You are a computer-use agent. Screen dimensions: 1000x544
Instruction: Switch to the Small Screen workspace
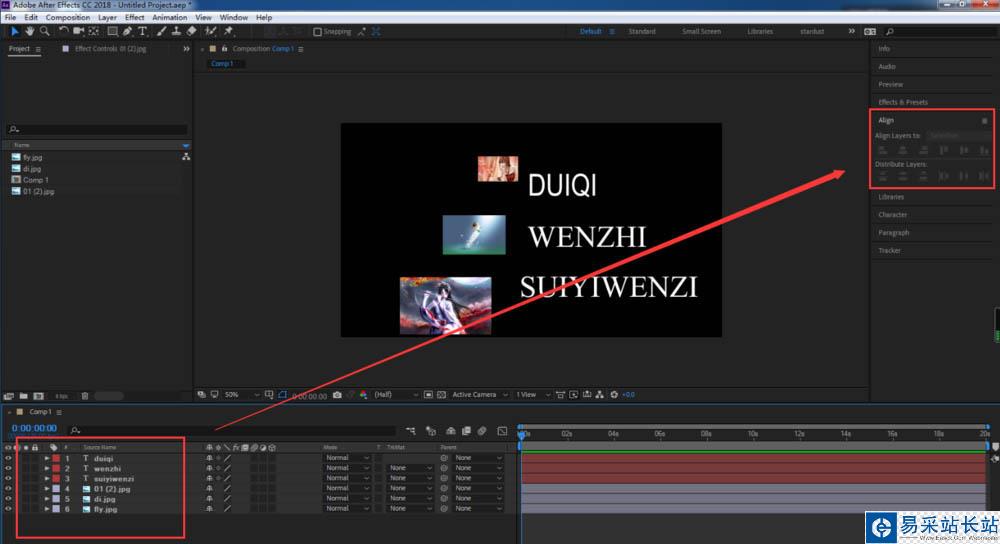pyautogui.click(x=701, y=31)
